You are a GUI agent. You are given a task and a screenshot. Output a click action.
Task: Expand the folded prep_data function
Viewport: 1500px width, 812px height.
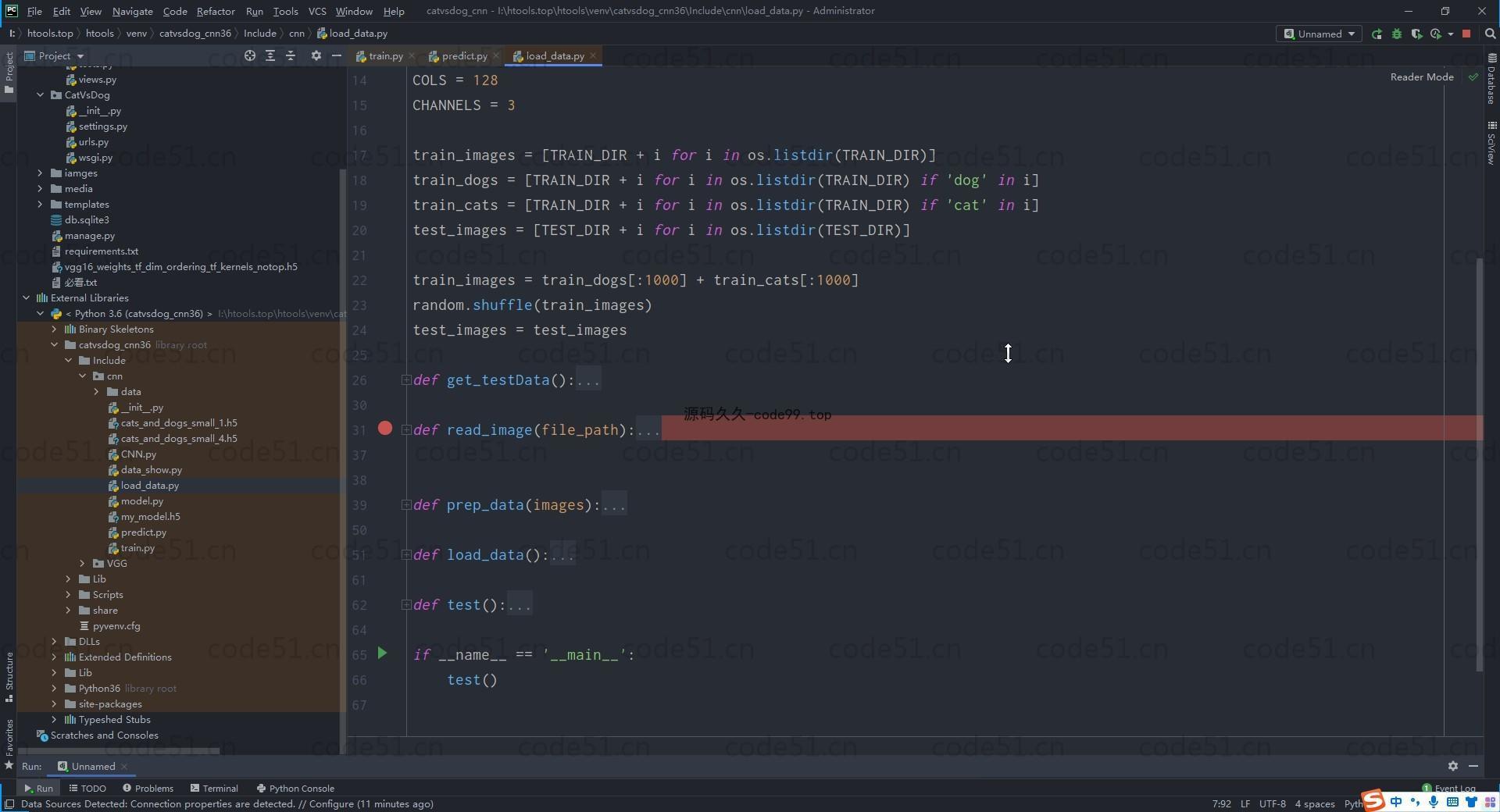click(x=406, y=505)
